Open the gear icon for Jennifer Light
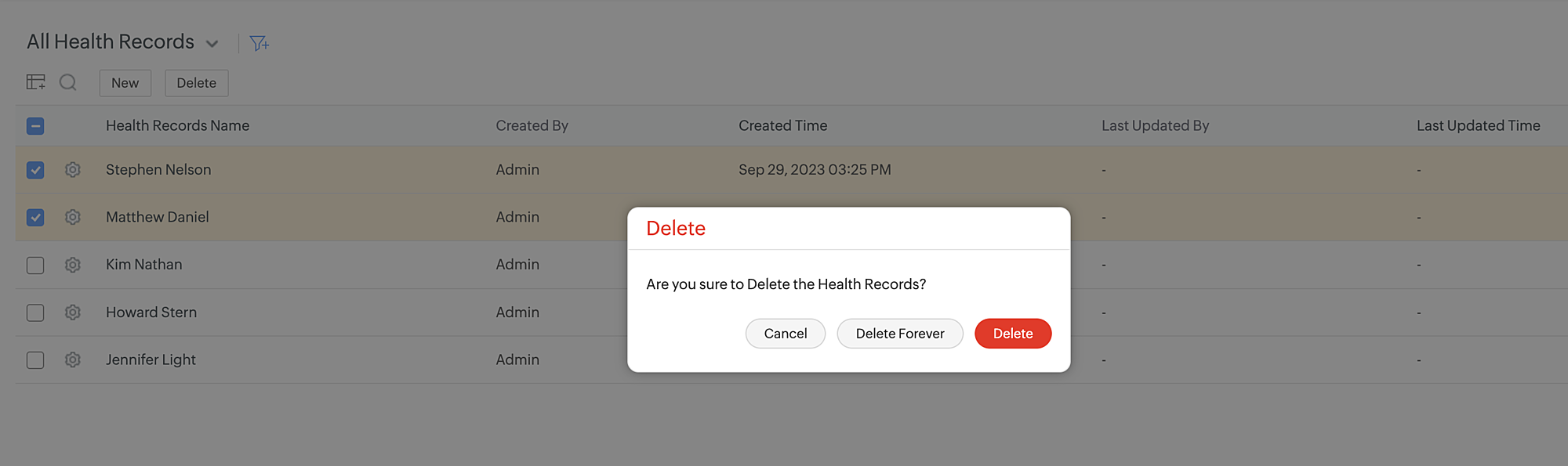Image resolution: width=1568 pixels, height=466 pixels. pyautogui.click(x=73, y=359)
